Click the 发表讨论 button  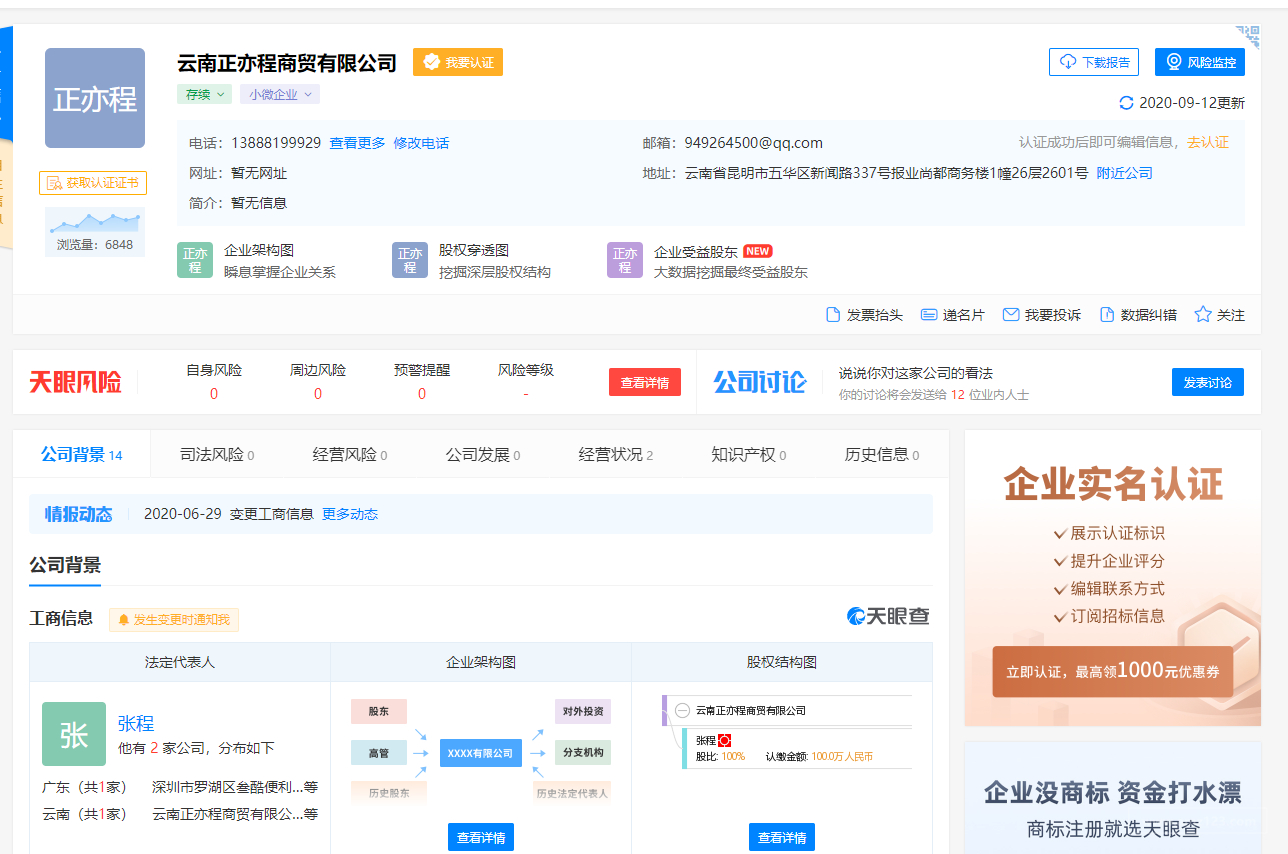(1207, 382)
